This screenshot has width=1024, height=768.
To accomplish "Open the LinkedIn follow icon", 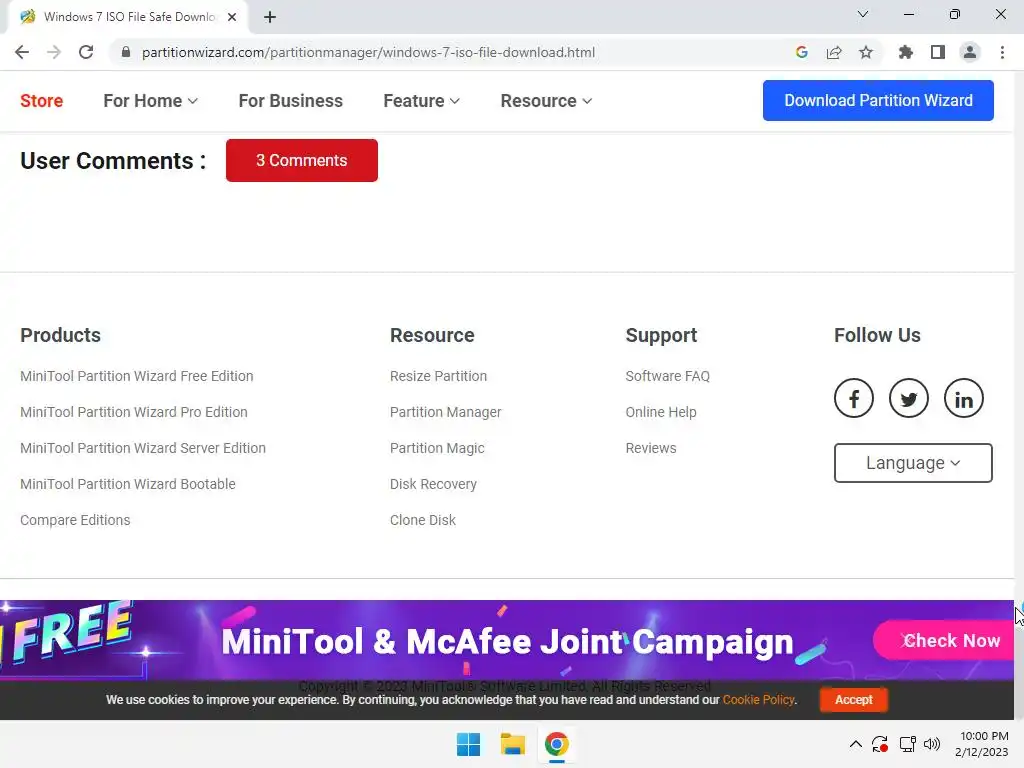I will coord(963,398).
